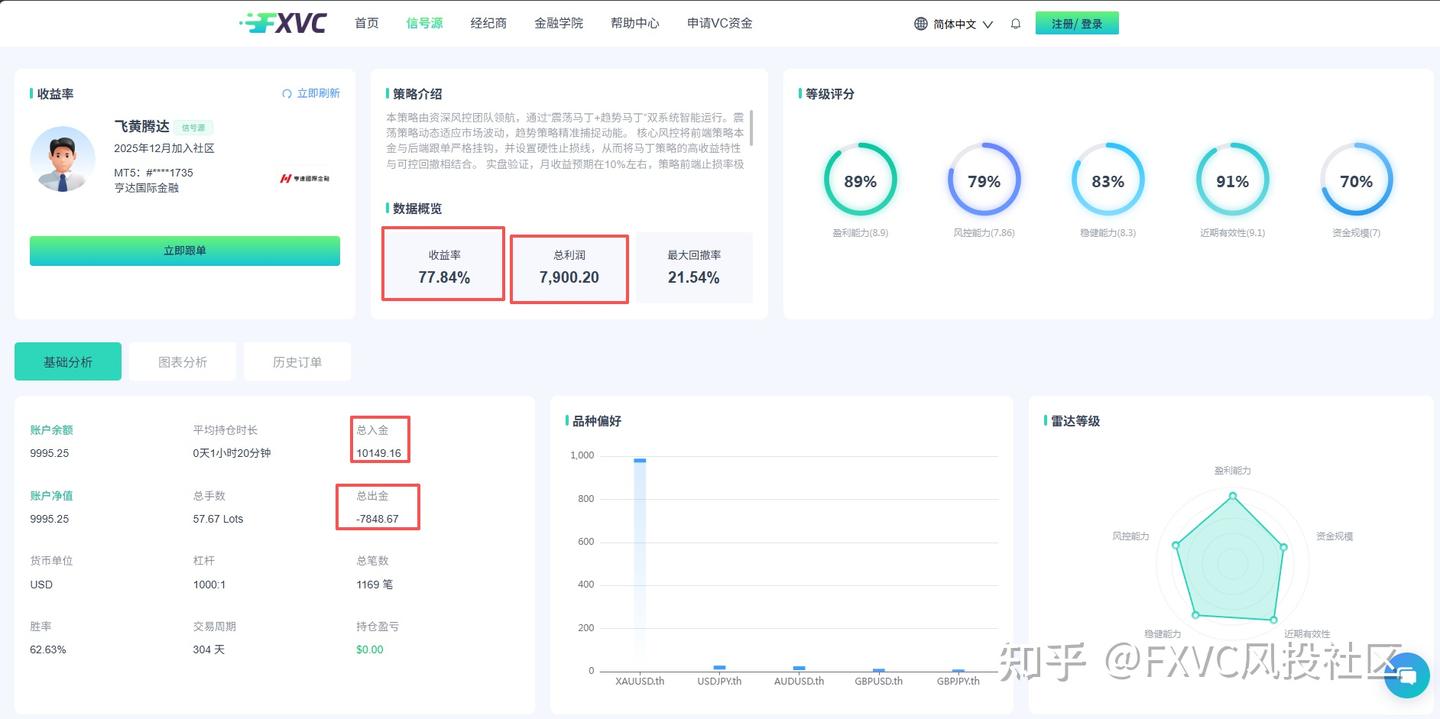Click the 89% 盈利能力 ring gauge
1440x719 pixels.
pos(860,181)
